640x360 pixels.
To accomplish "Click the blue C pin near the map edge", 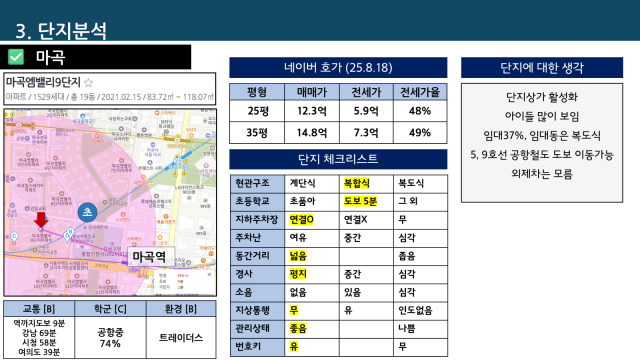I will (x=14, y=237).
